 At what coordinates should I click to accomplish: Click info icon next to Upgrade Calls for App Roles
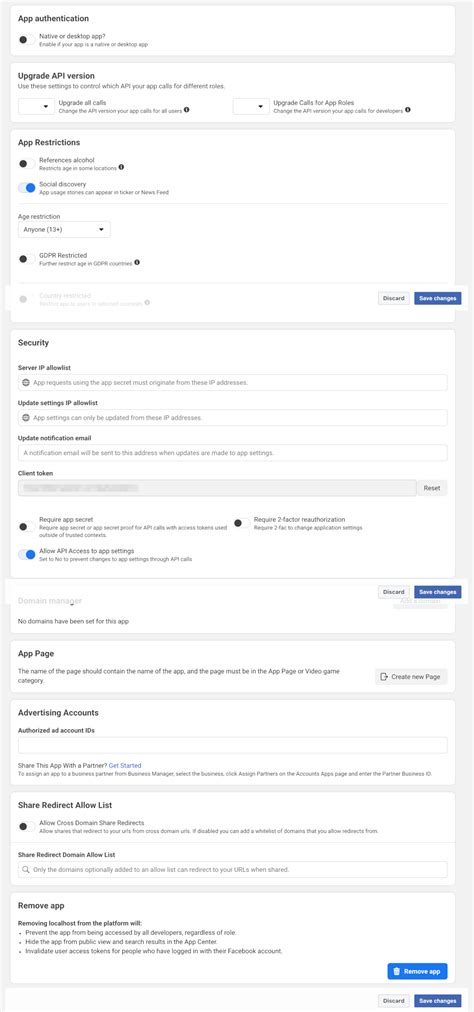(x=408, y=110)
